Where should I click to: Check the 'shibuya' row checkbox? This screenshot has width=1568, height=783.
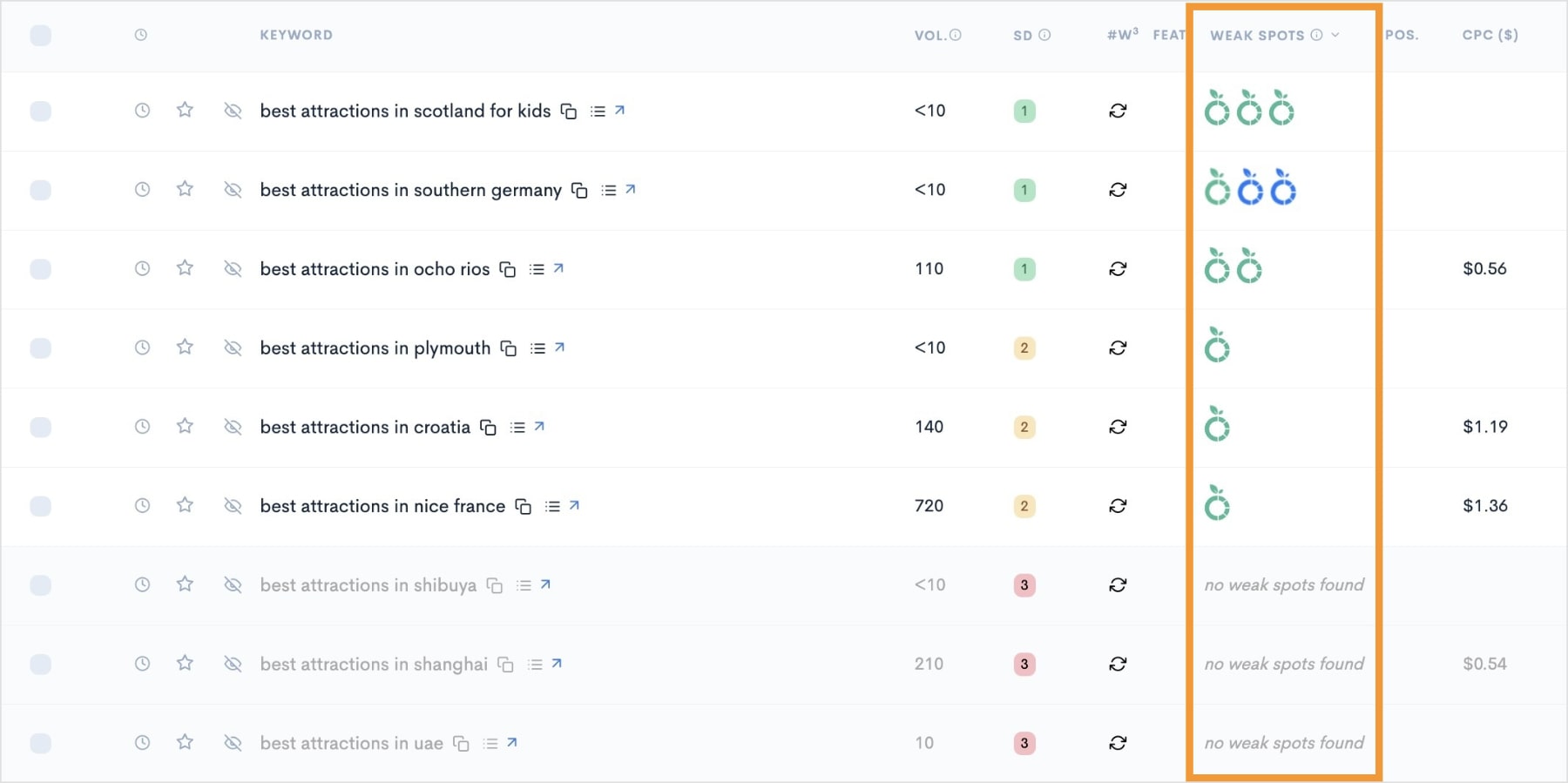tap(40, 584)
